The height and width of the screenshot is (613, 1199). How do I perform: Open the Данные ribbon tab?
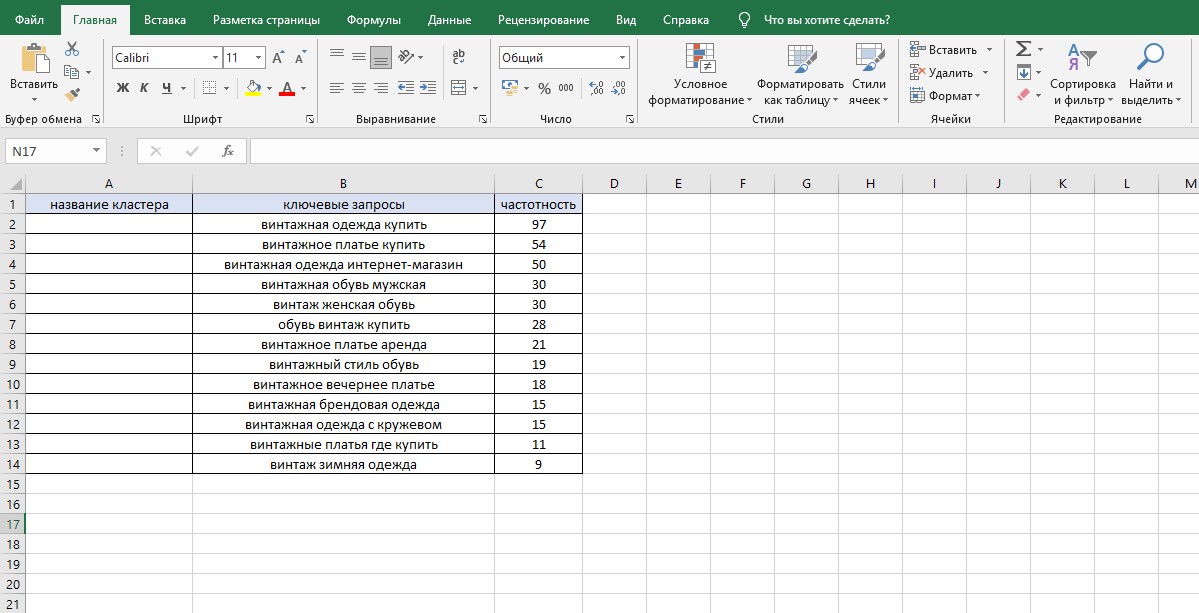[x=450, y=20]
